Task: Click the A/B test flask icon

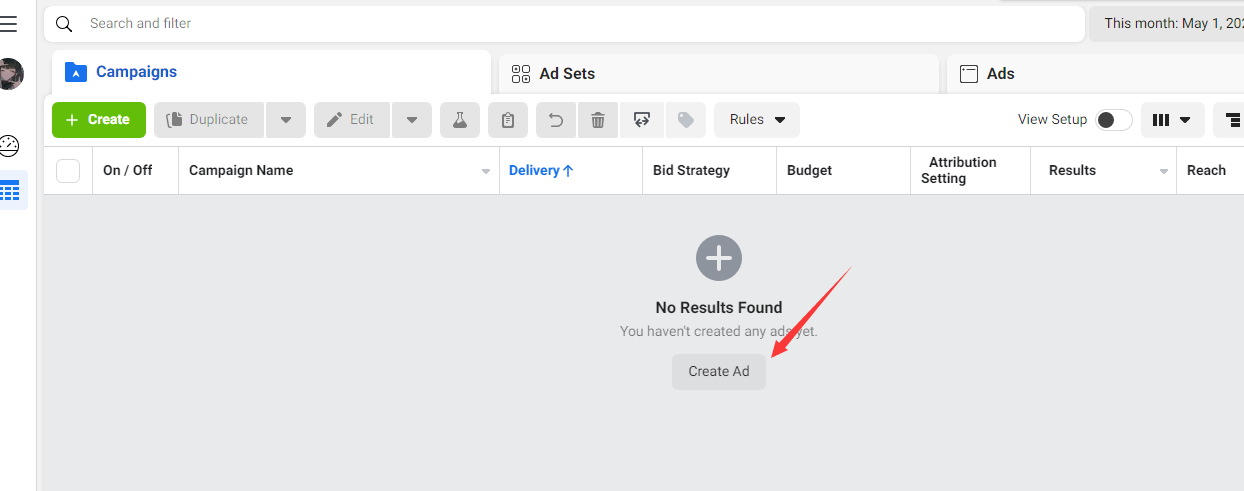Action: tap(460, 120)
